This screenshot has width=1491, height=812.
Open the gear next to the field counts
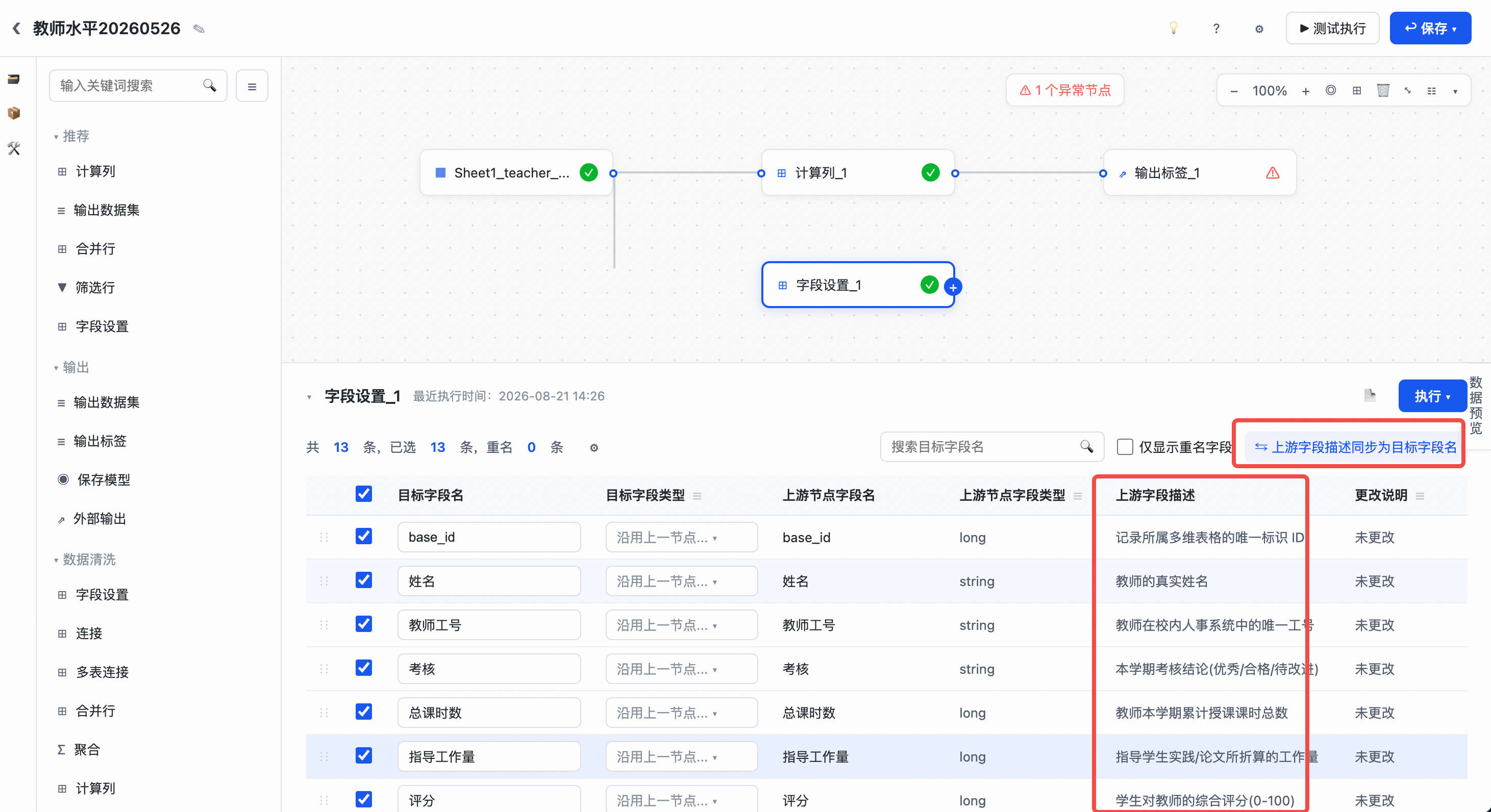click(x=594, y=447)
